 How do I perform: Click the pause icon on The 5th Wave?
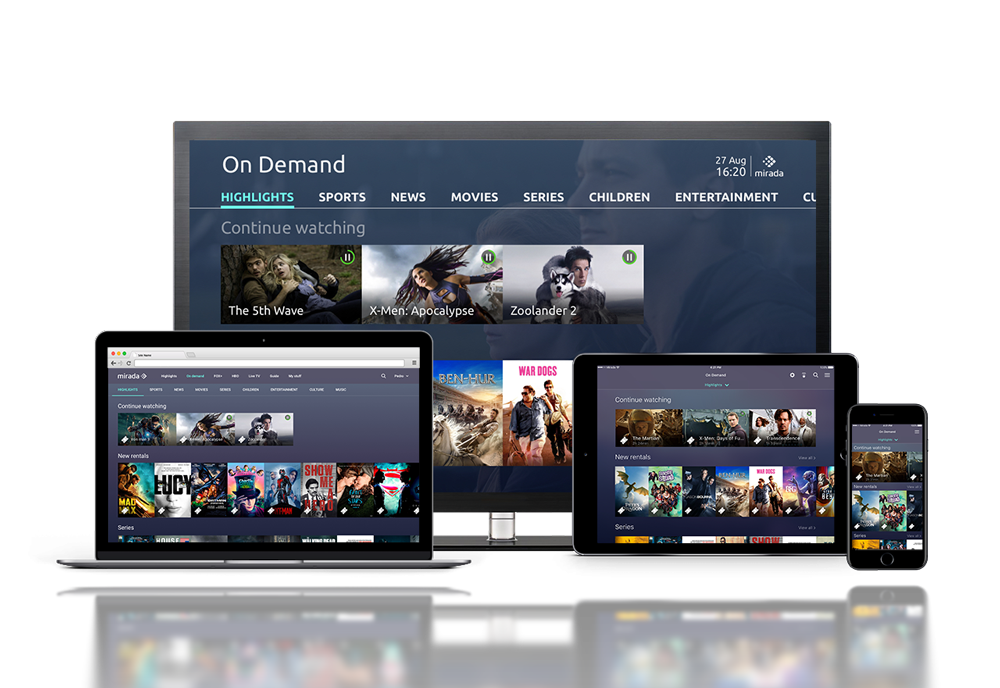(348, 258)
